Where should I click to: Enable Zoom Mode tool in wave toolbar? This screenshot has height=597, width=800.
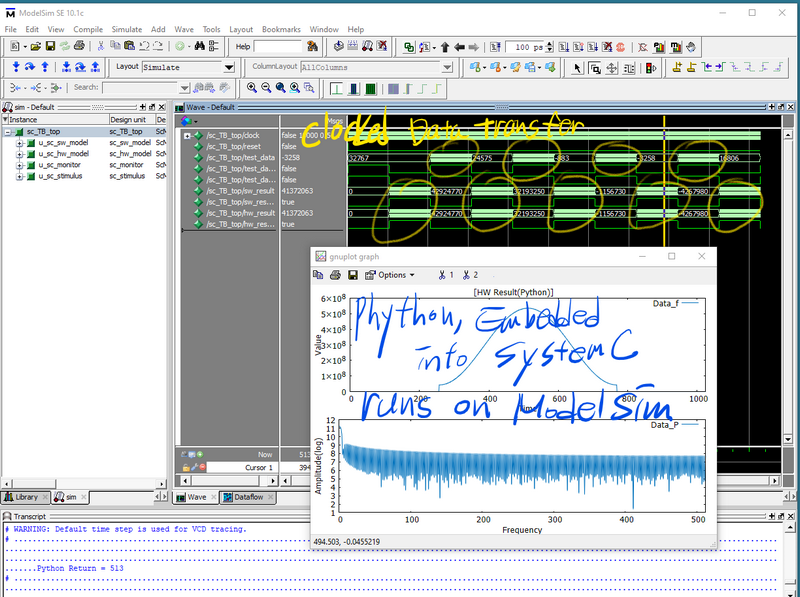point(594,68)
